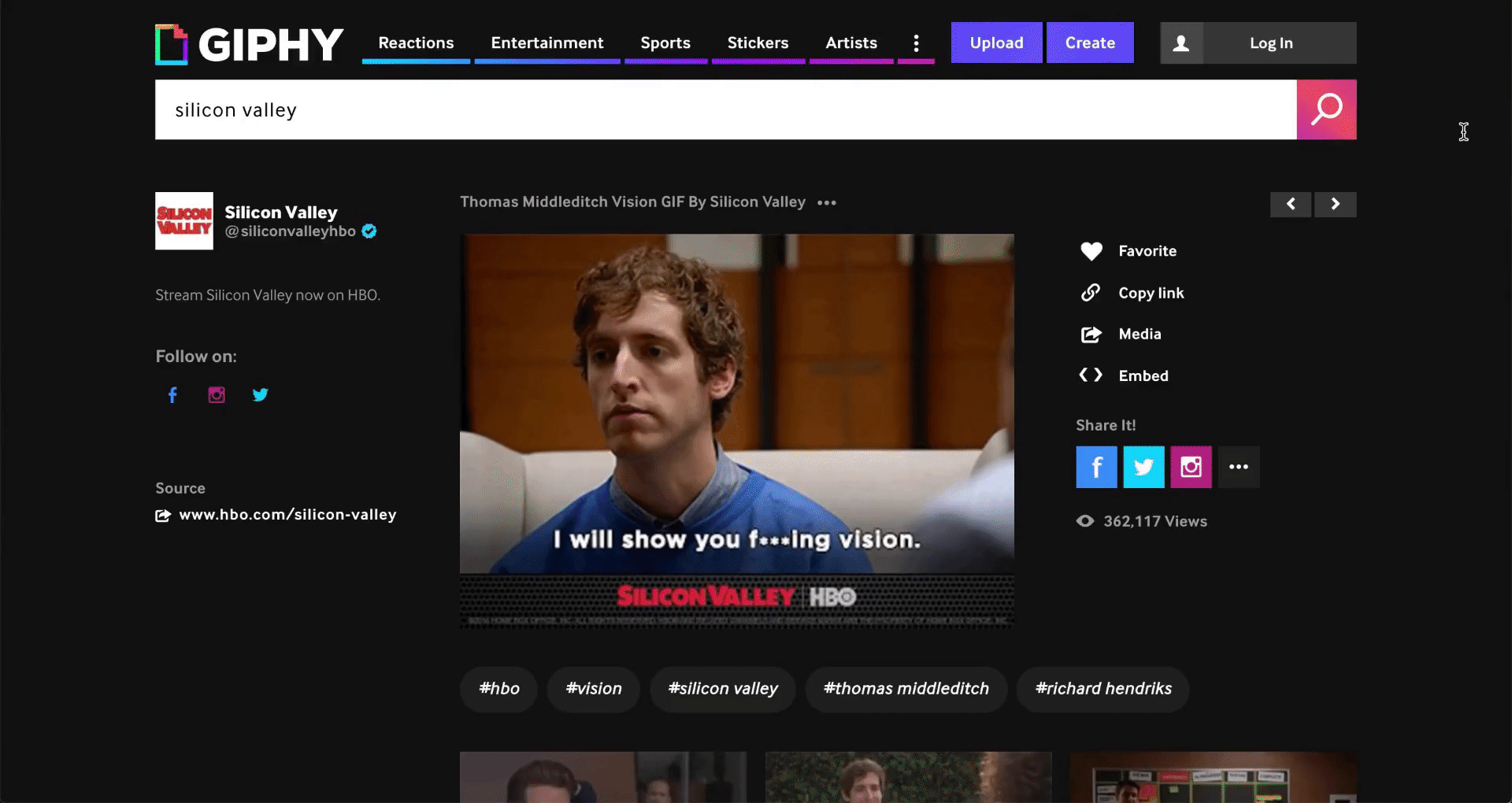Click the Embed code brackets icon
Image resolution: width=1512 pixels, height=803 pixels.
(x=1091, y=375)
